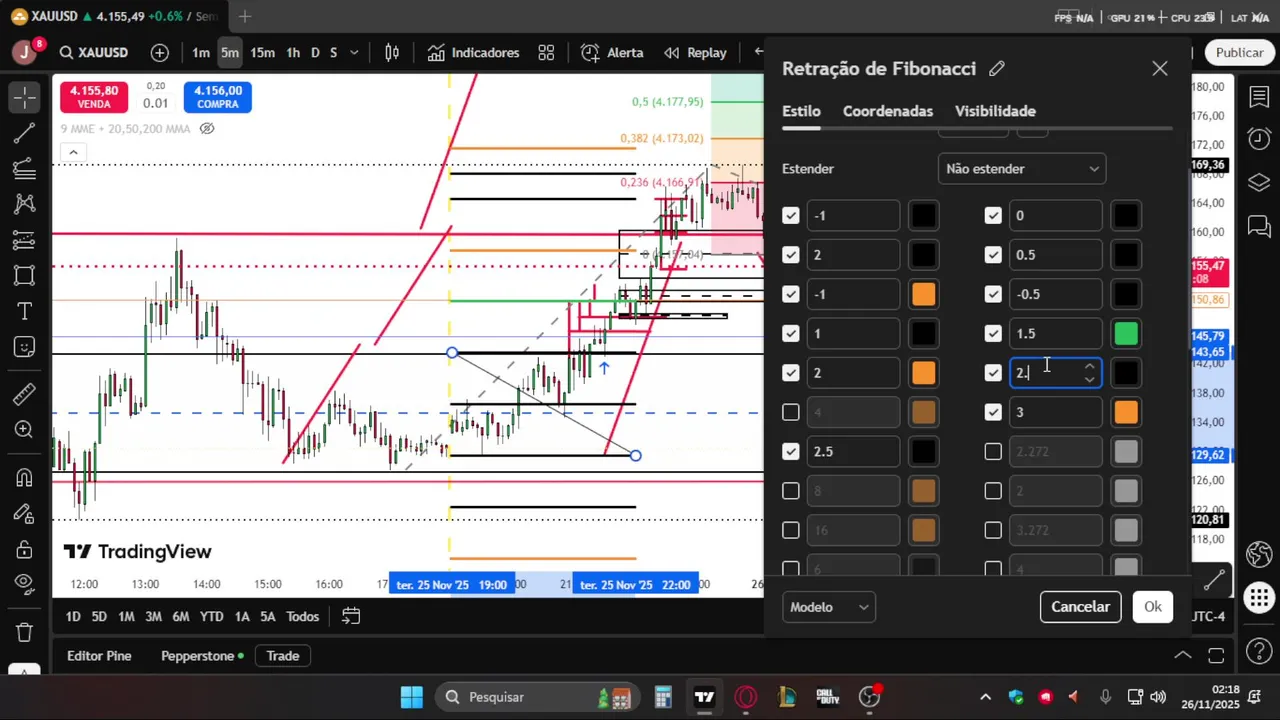Viewport: 1280px width, 720px height.
Task: Open the geometric shapes tools
Action: [x=25, y=276]
